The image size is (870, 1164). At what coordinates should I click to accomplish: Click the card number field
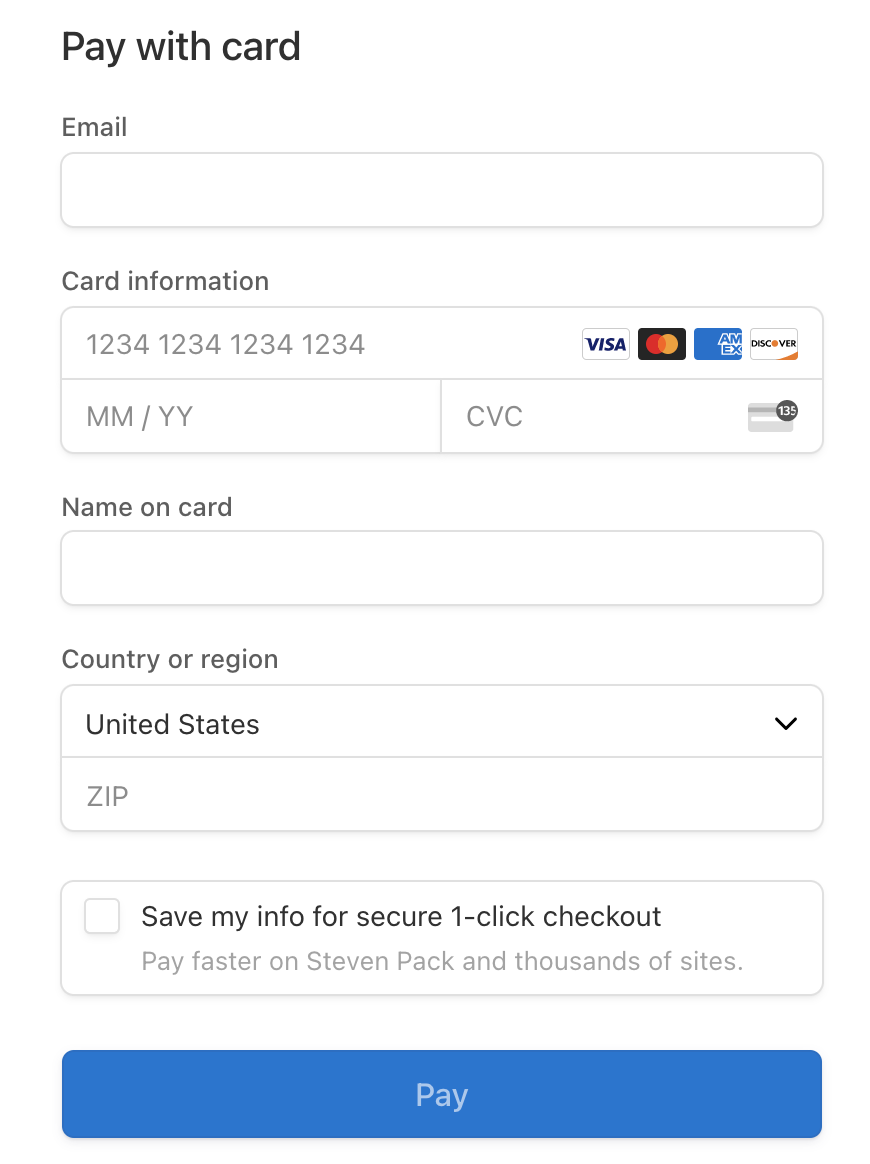(x=320, y=344)
